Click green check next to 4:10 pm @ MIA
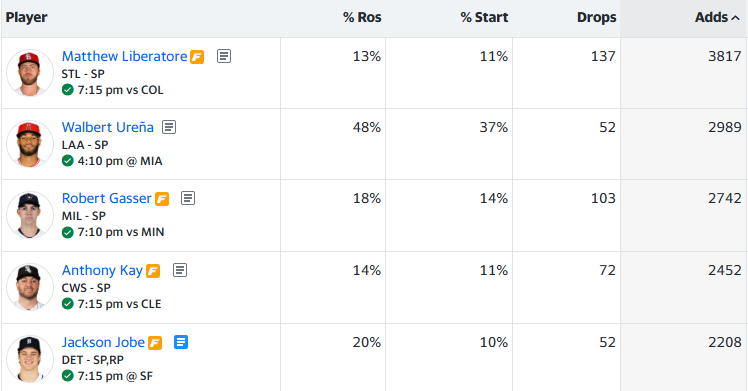Viewport: 748px width, 391px height. 68,161
